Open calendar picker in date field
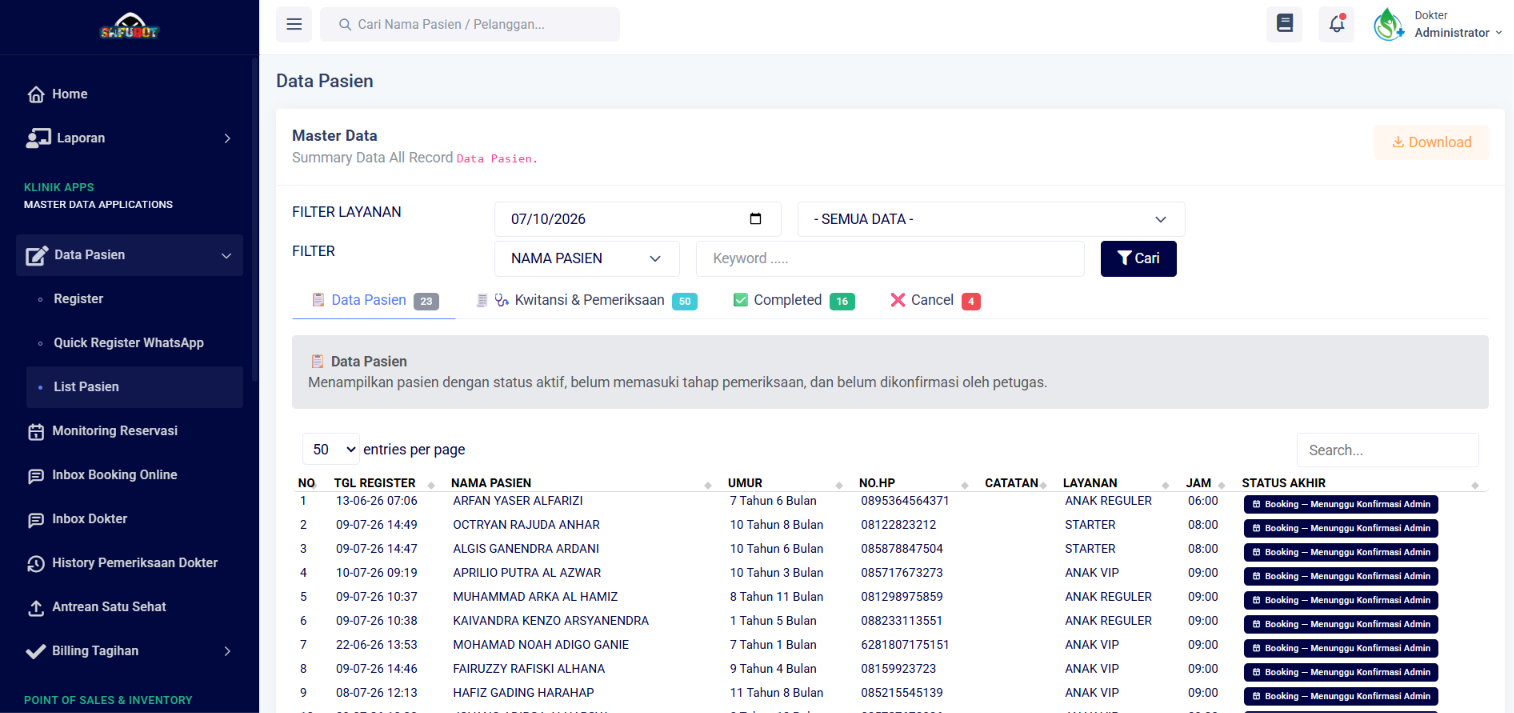This screenshot has width=1514, height=713. click(756, 219)
